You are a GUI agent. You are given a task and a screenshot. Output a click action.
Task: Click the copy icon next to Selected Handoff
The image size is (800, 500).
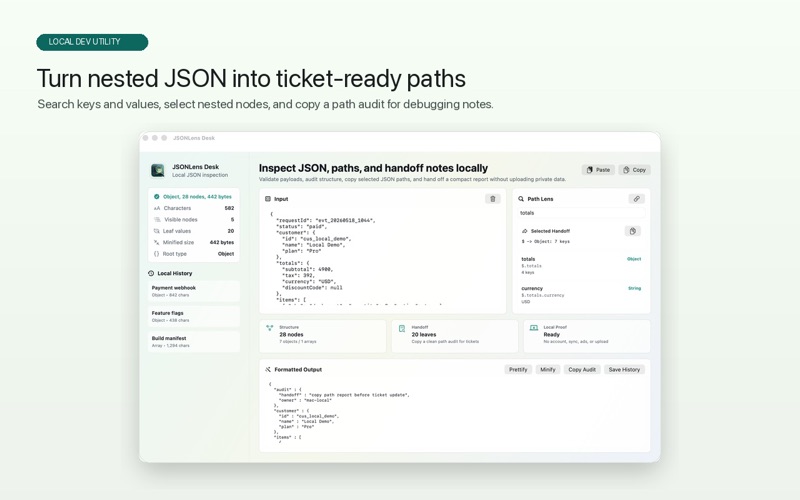pyautogui.click(x=633, y=231)
